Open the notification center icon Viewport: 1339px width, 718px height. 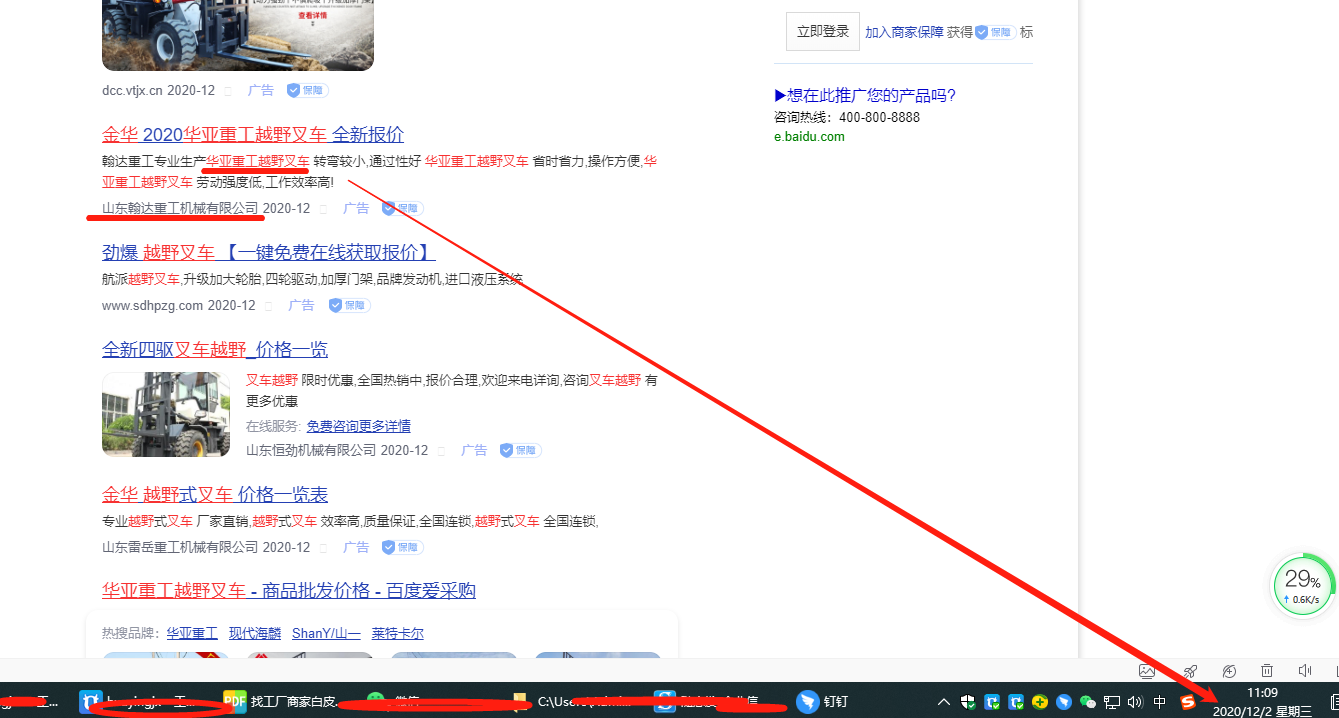click(x=1334, y=702)
